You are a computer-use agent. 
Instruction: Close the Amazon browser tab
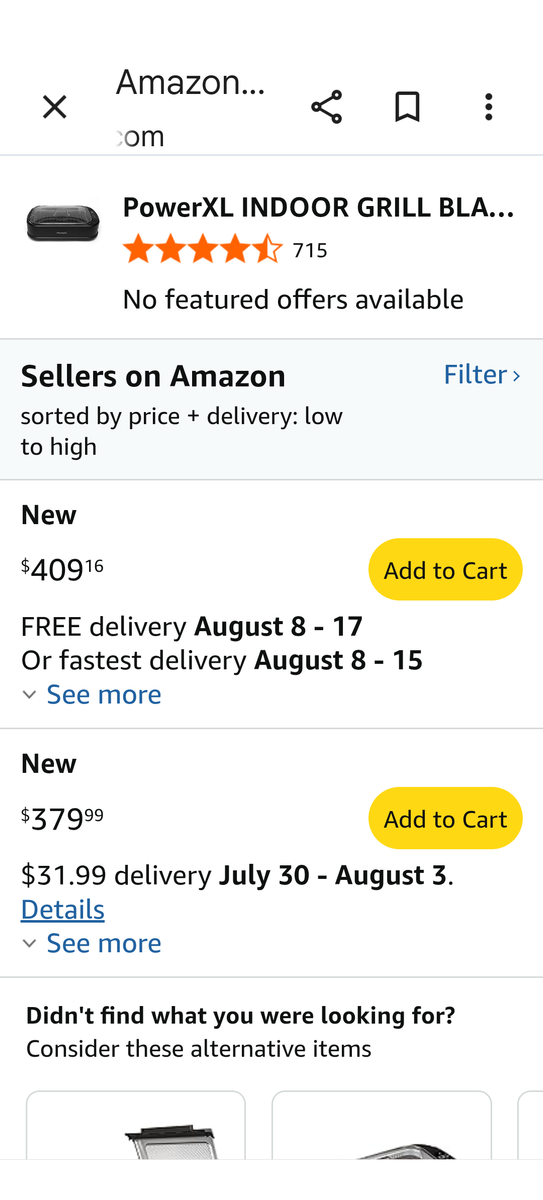(x=54, y=107)
